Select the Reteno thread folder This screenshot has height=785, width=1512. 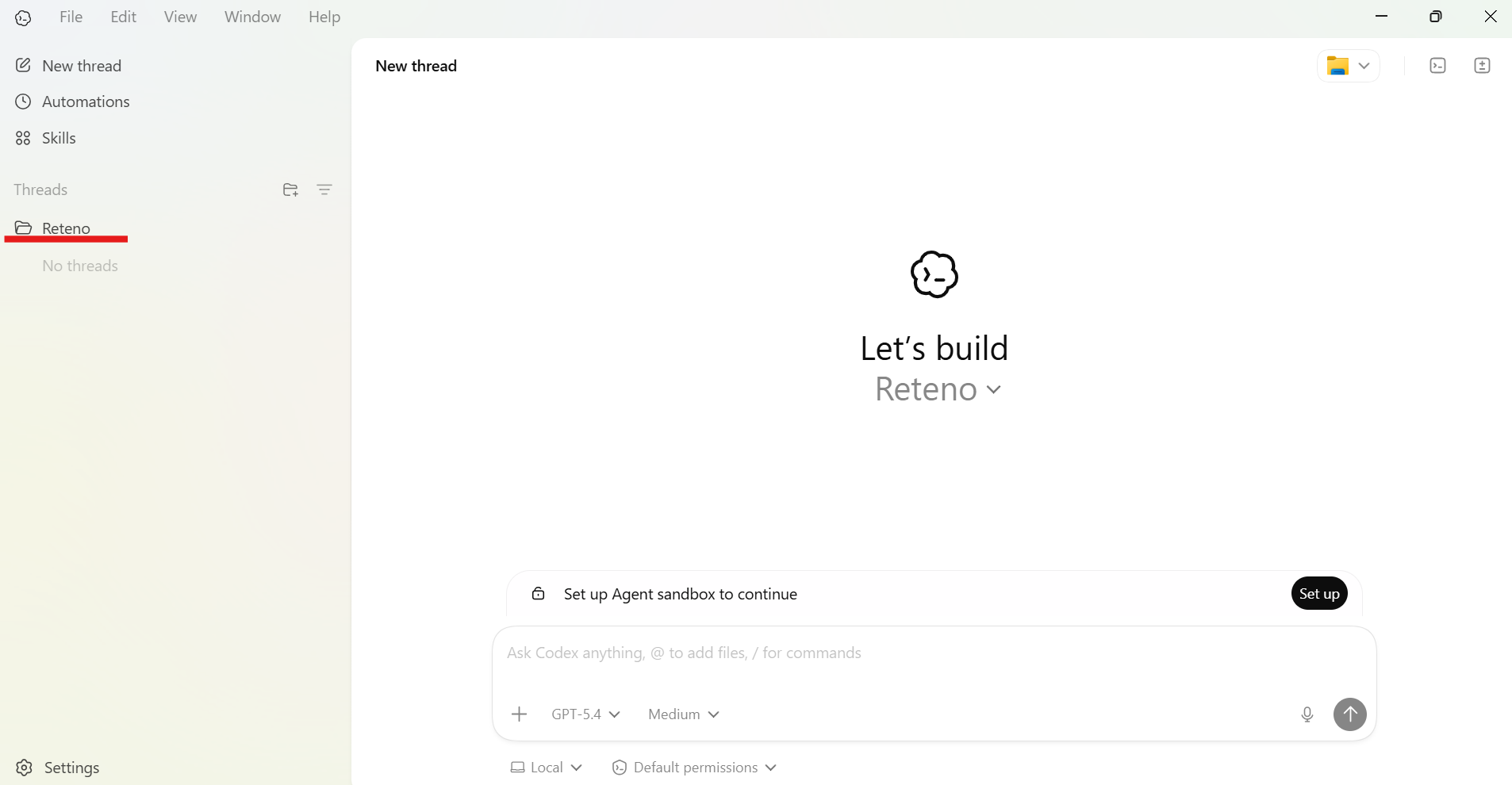click(67, 228)
